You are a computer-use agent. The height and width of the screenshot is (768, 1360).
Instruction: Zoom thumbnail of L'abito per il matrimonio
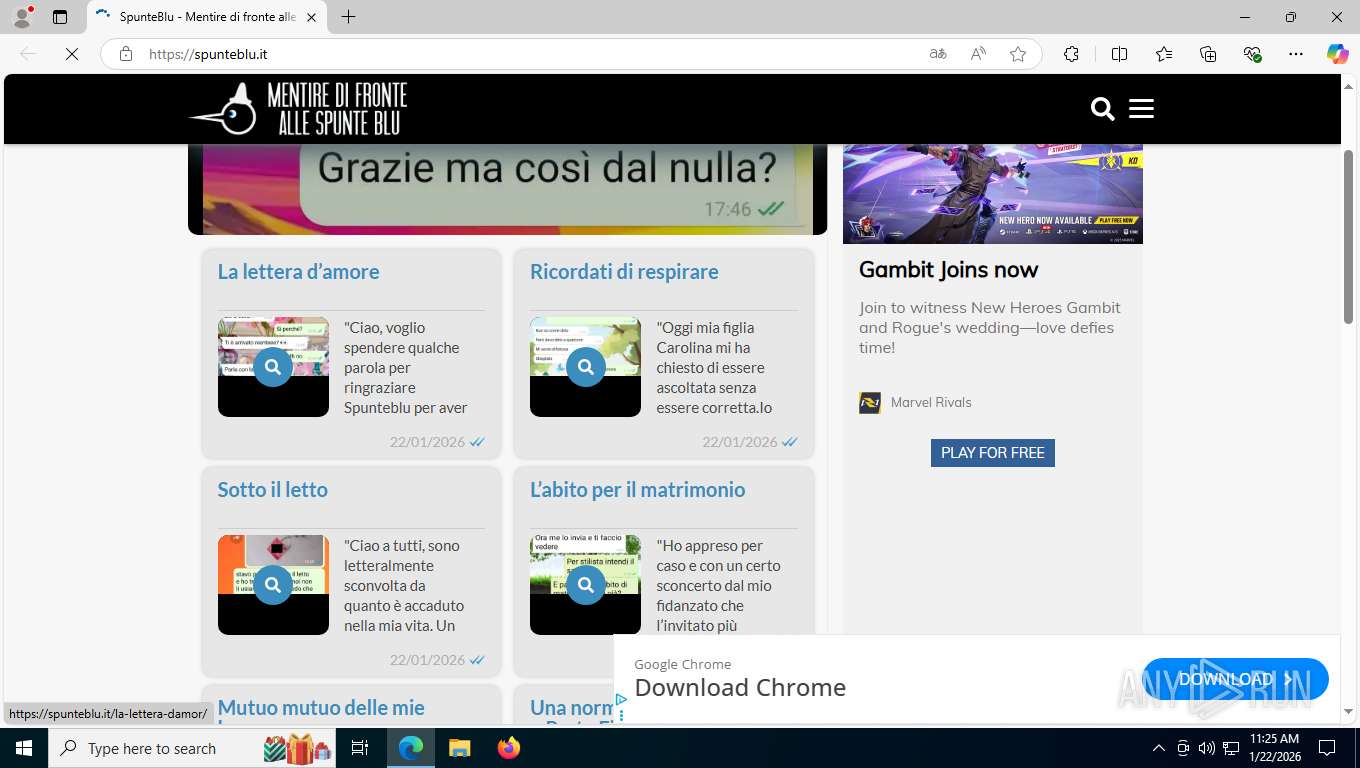pos(585,585)
